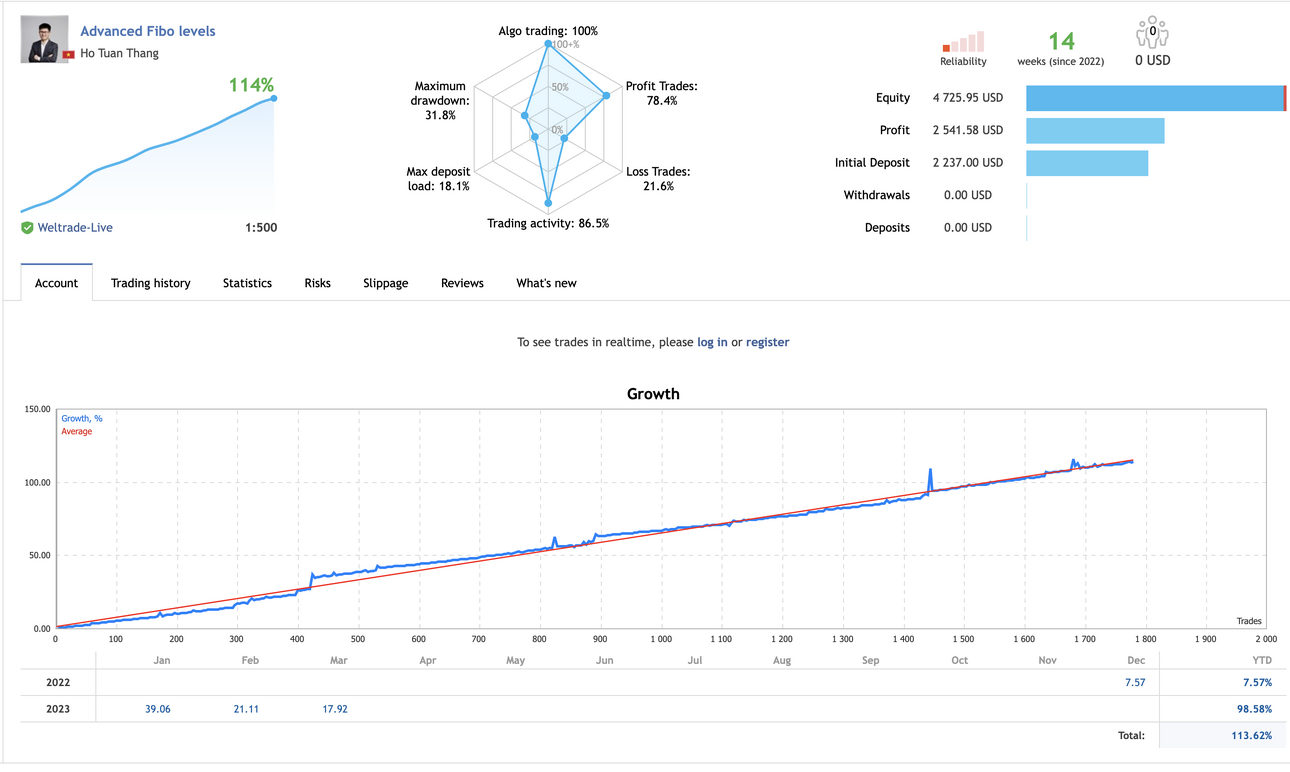Image resolution: width=1290 pixels, height=772 pixels.
Task: Click the Initial Deposit value 2 237.00 USD
Action: click(967, 163)
